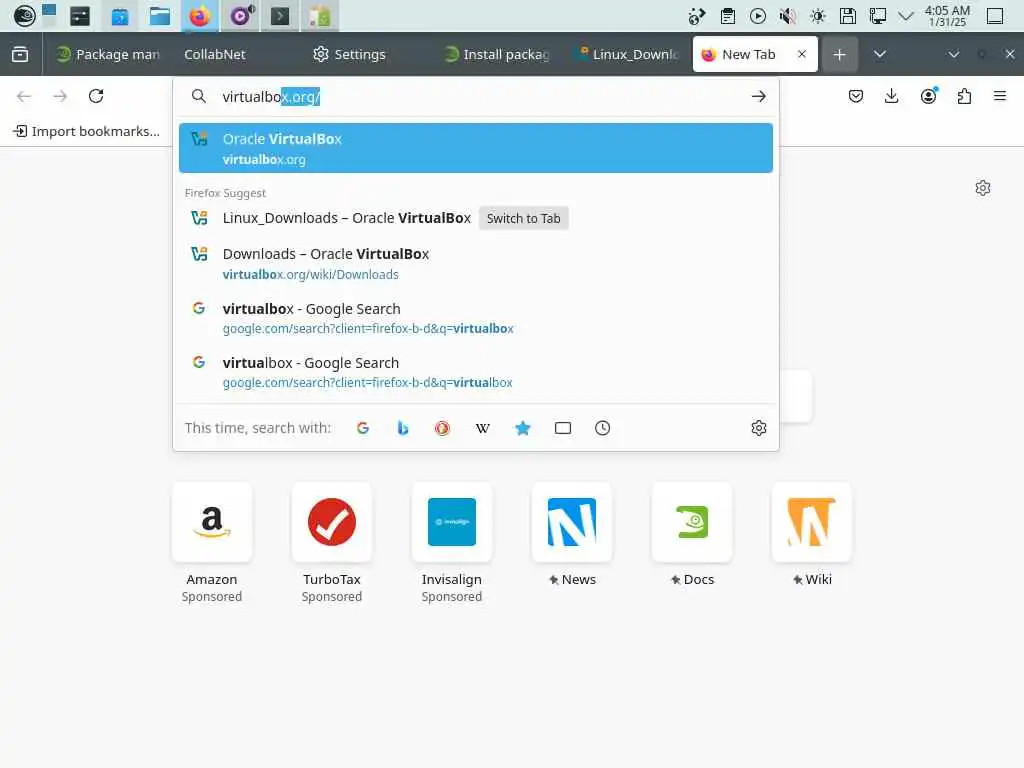Open search settings gear in dropdown
Screen dimensions: 1024x768
click(x=759, y=428)
